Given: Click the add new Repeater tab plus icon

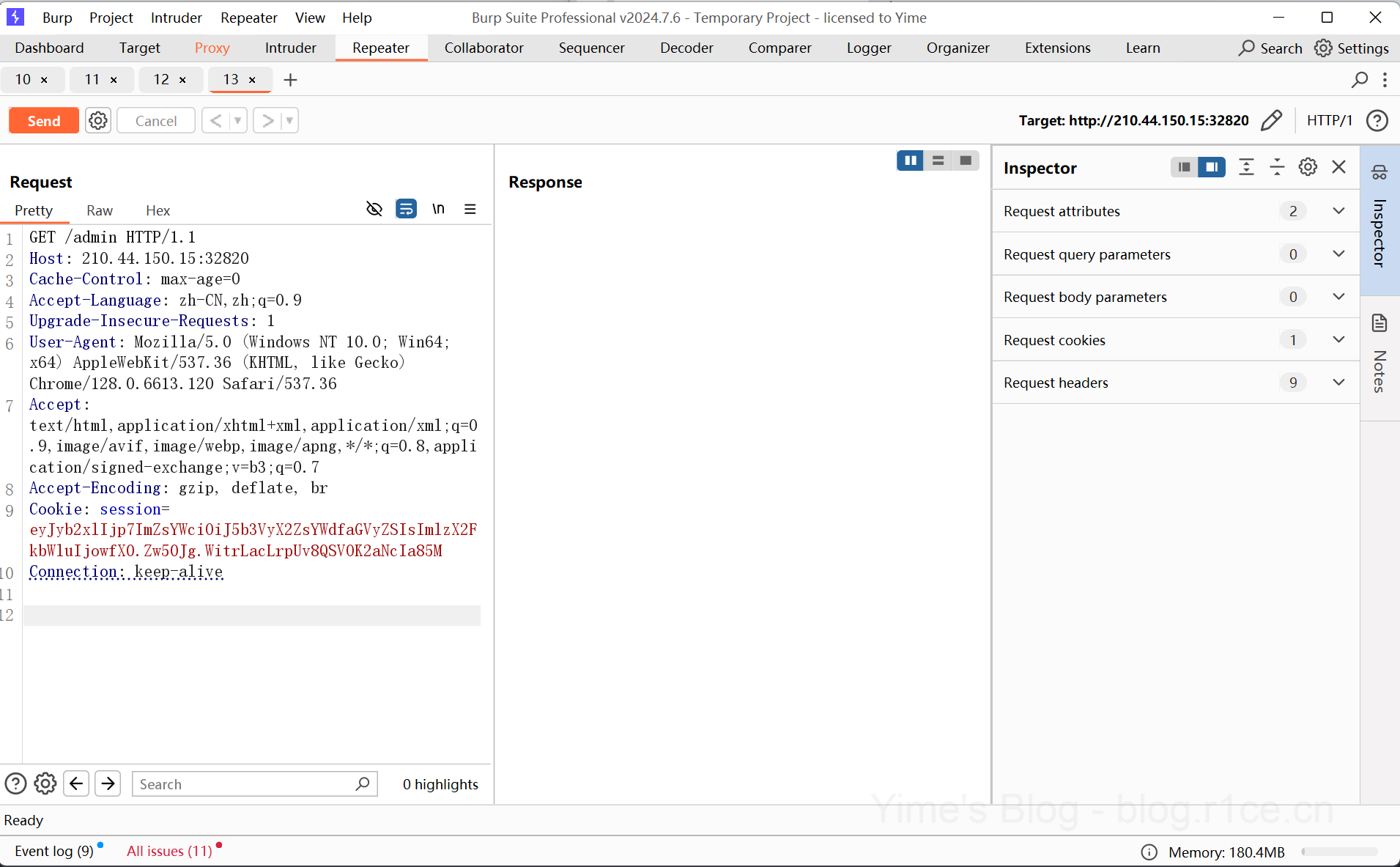Looking at the screenshot, I should click(290, 80).
